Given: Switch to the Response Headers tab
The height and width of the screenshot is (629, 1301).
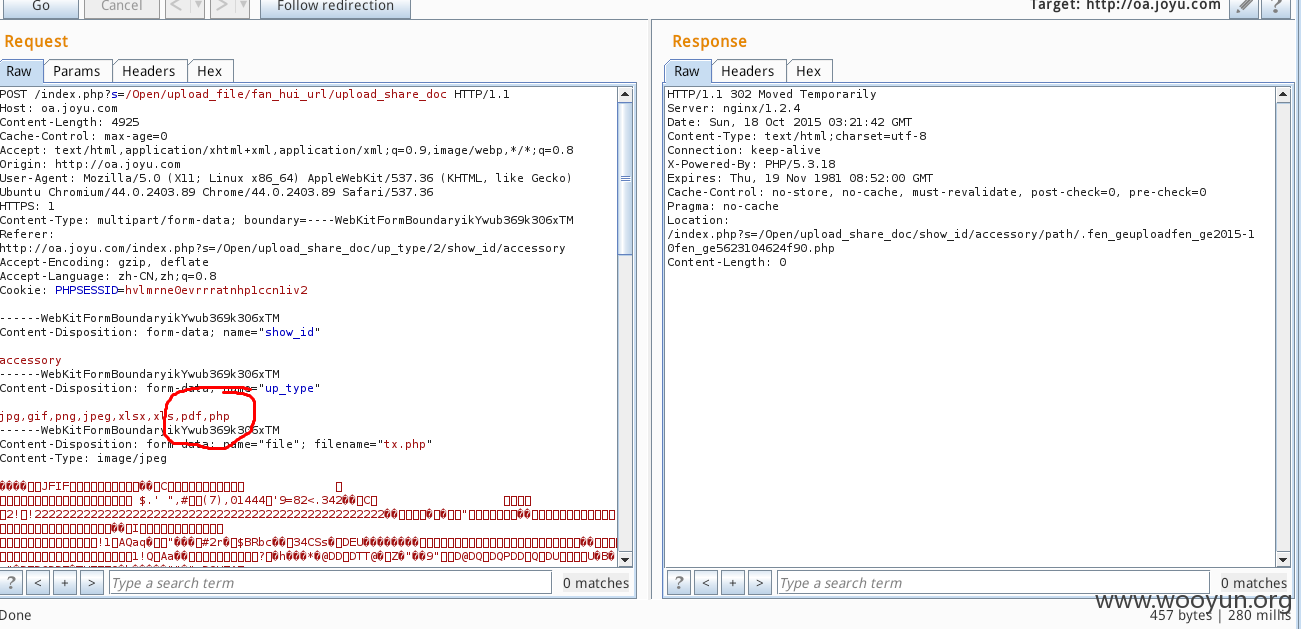Looking at the screenshot, I should 747,71.
